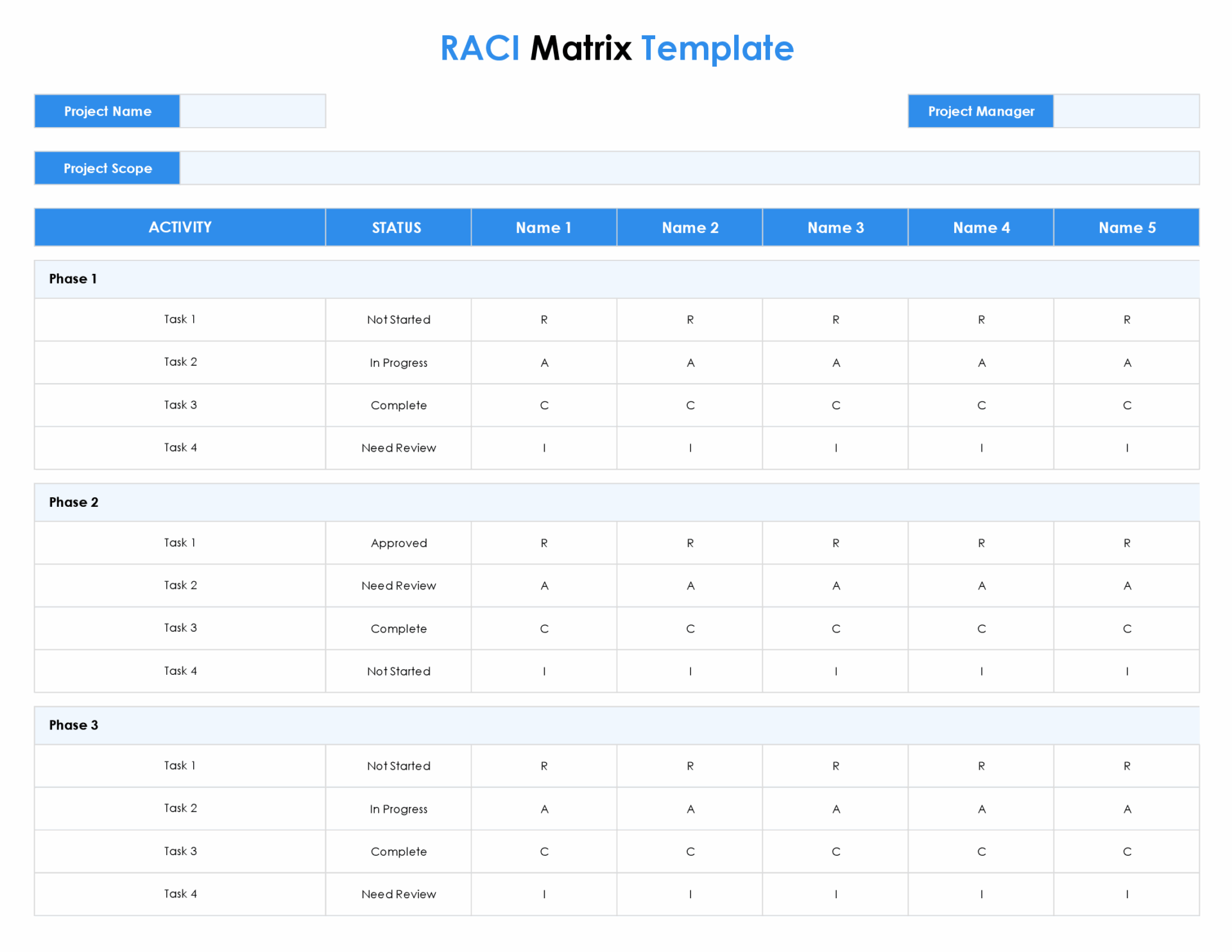The image size is (1232, 952).
Task: Click the In Progress status for Phase 1 Task 2
Action: pyautogui.click(x=398, y=362)
